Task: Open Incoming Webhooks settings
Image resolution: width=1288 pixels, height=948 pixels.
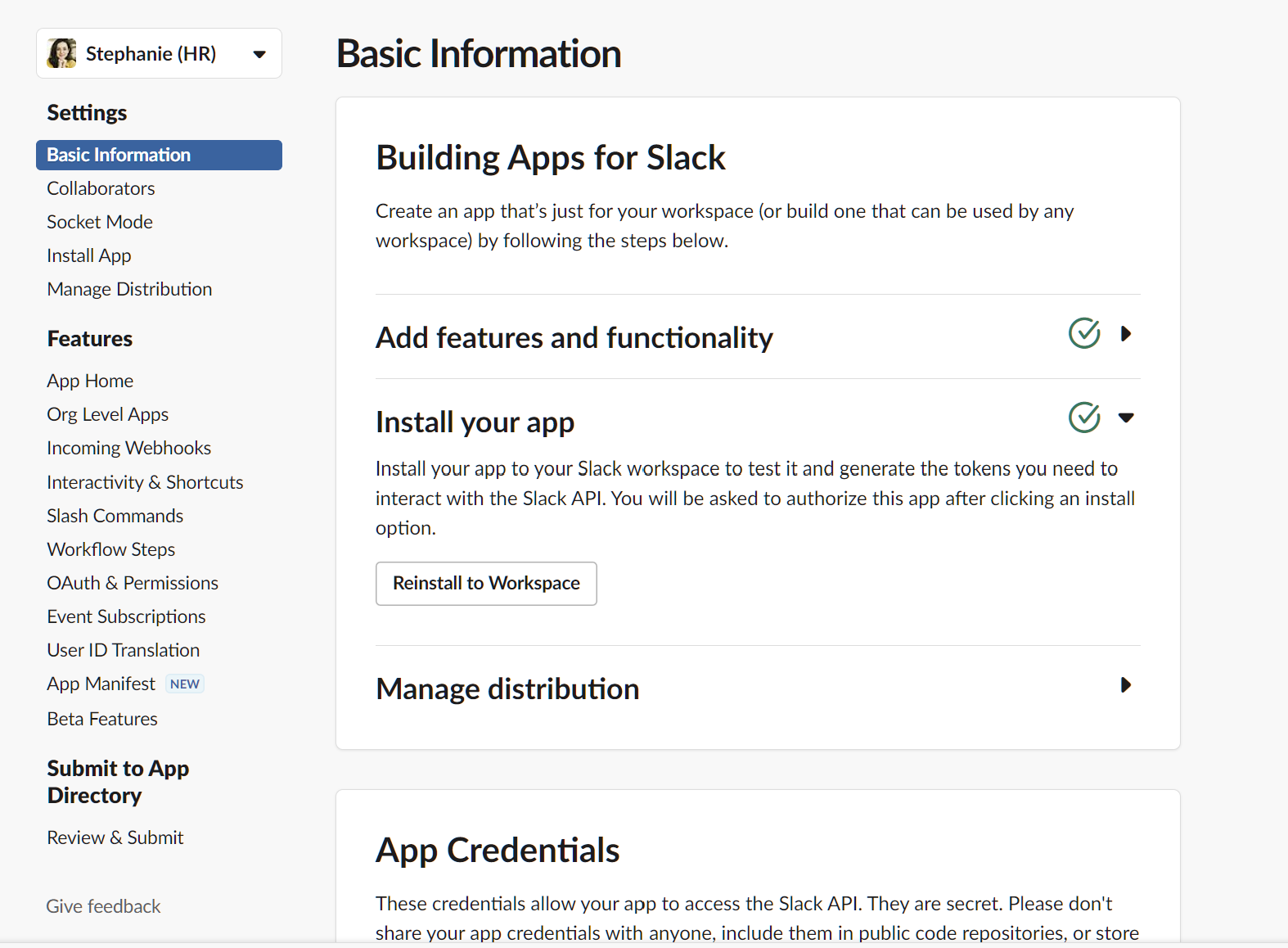Action: pyautogui.click(x=129, y=448)
